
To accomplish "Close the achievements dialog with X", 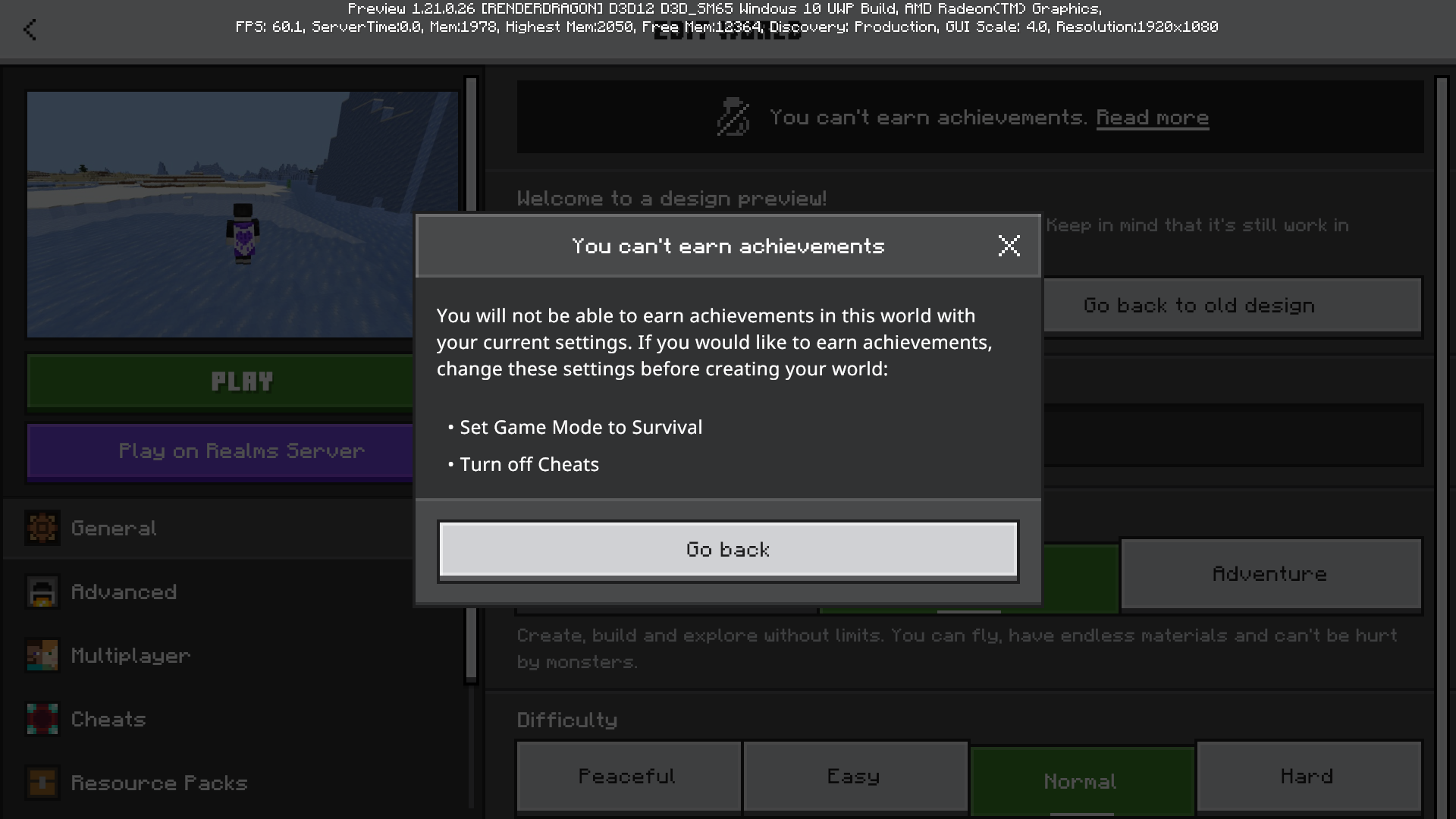I will click(x=1009, y=246).
